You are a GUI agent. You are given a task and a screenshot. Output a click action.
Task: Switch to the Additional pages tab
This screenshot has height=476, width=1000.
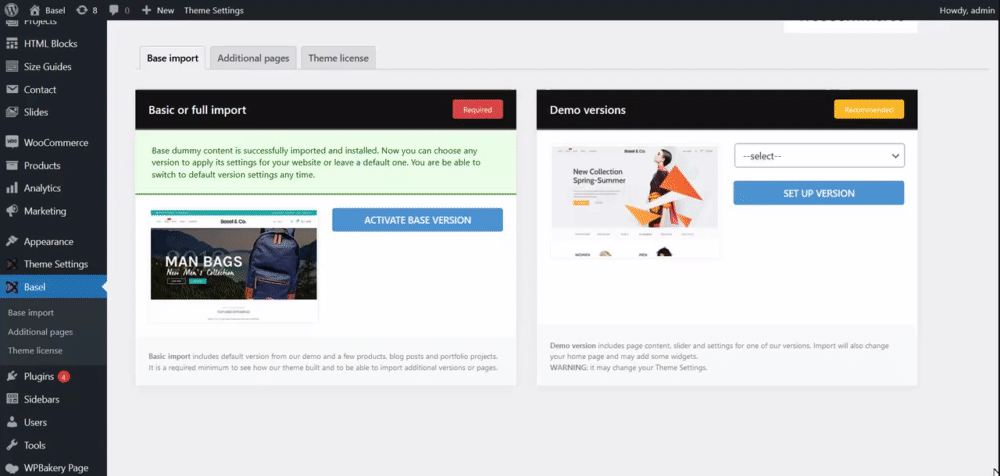click(253, 58)
